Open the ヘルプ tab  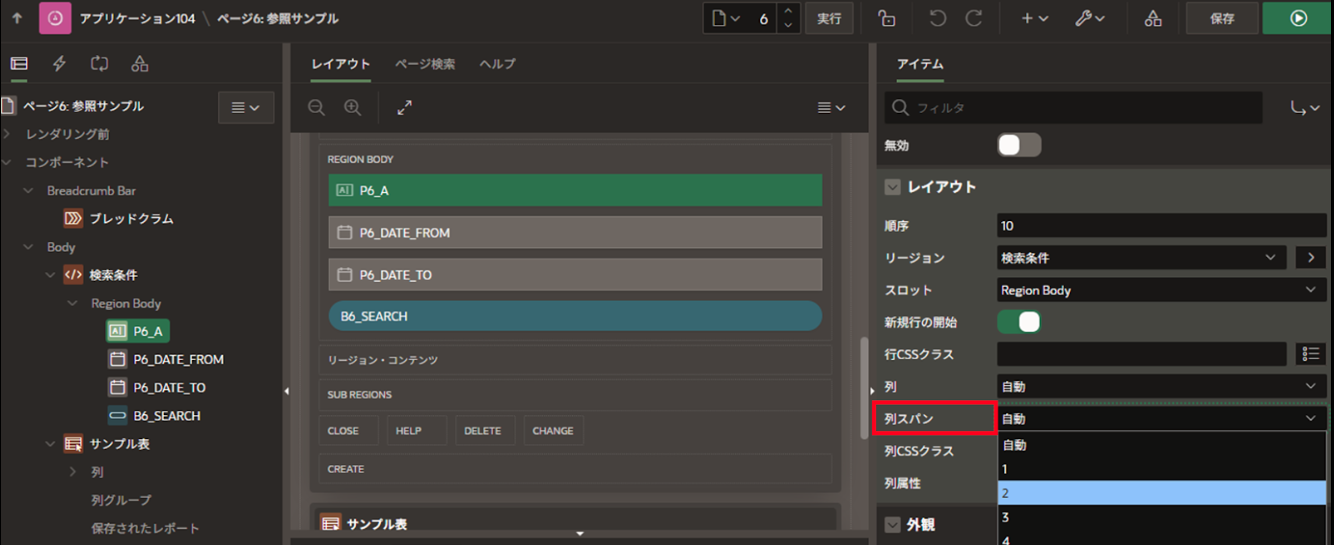click(497, 64)
